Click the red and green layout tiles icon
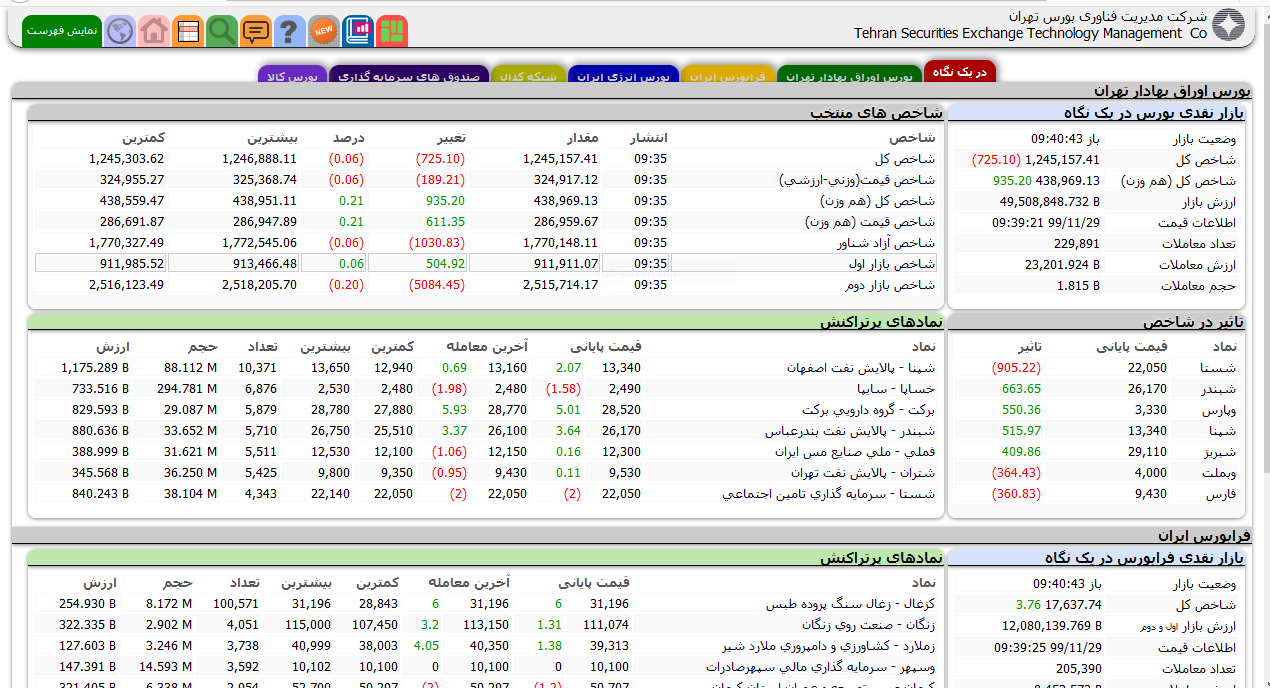 coord(392,31)
